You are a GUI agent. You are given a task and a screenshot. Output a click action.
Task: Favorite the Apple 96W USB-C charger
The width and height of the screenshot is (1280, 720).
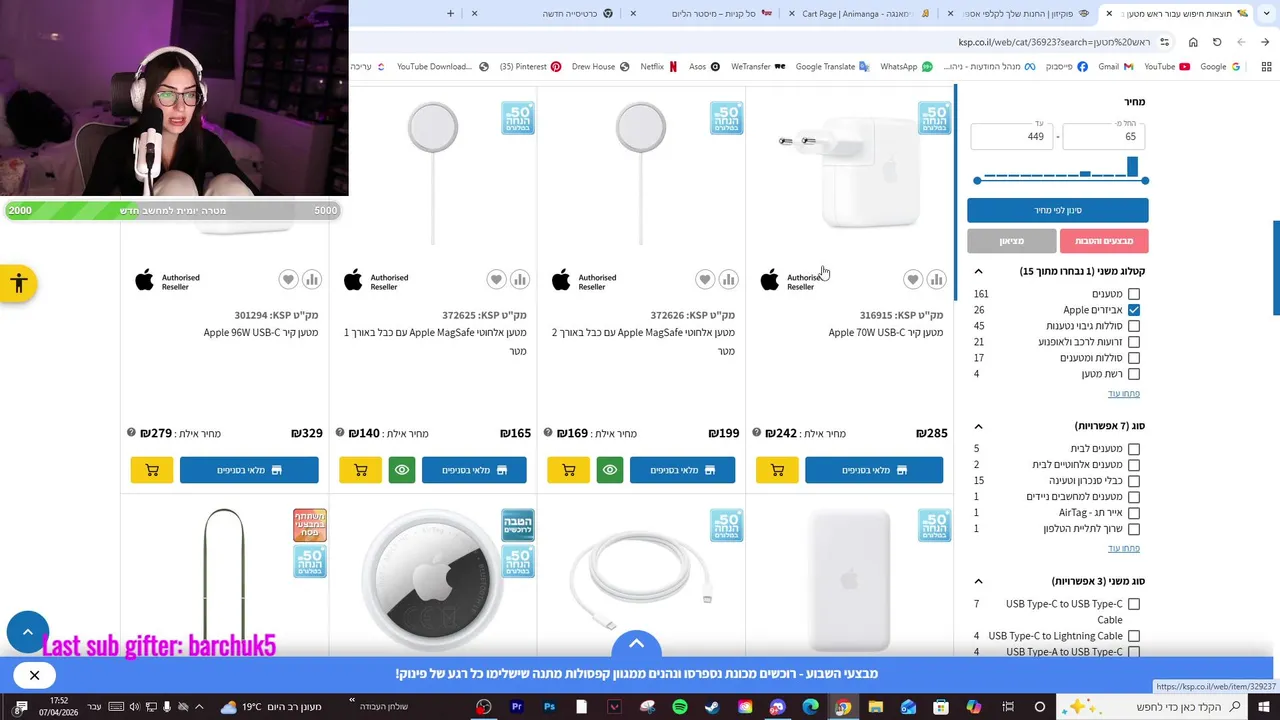click(x=288, y=280)
